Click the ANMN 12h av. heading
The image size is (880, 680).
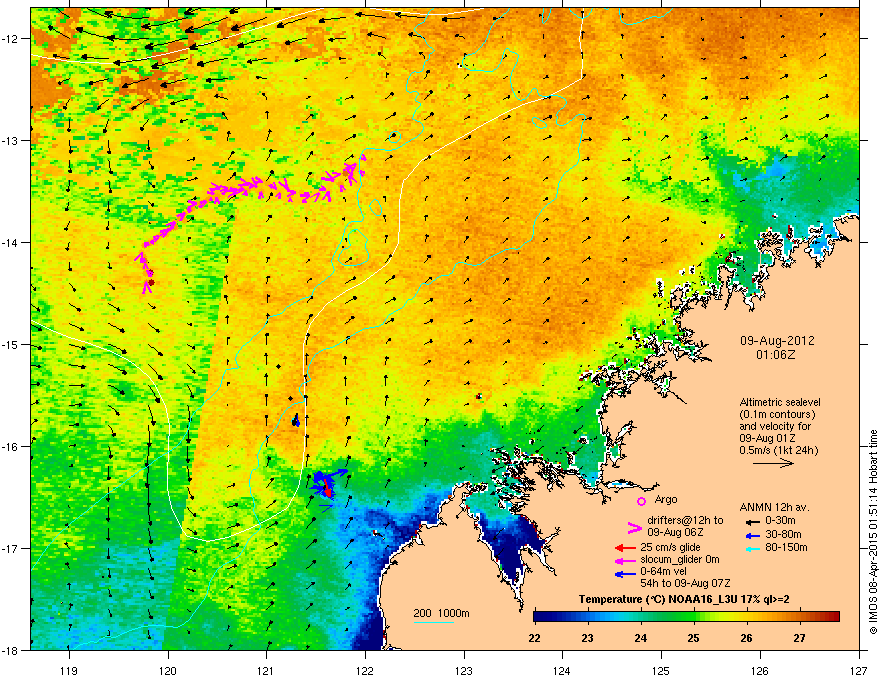[x=774, y=507]
